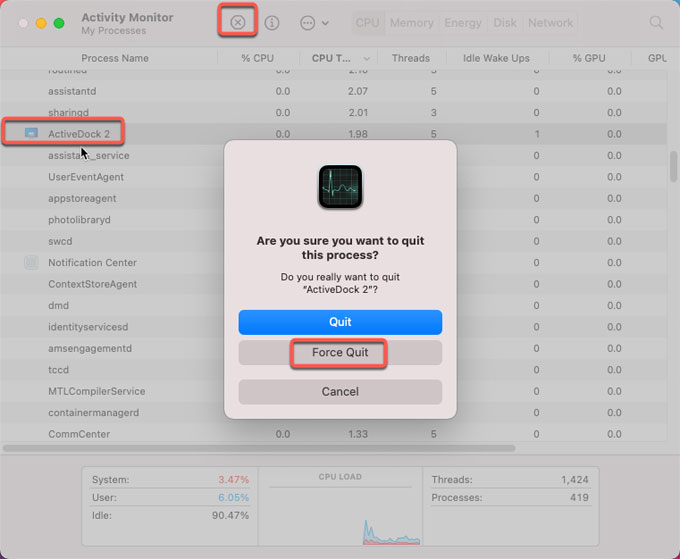Sort by % CPU column header
This screenshot has width=680, height=559.
(x=258, y=58)
